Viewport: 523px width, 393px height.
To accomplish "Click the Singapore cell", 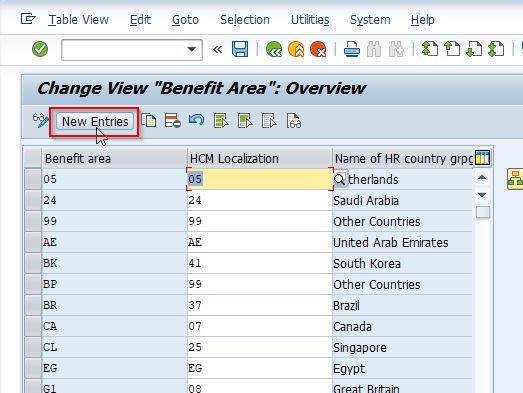I will point(402,348).
